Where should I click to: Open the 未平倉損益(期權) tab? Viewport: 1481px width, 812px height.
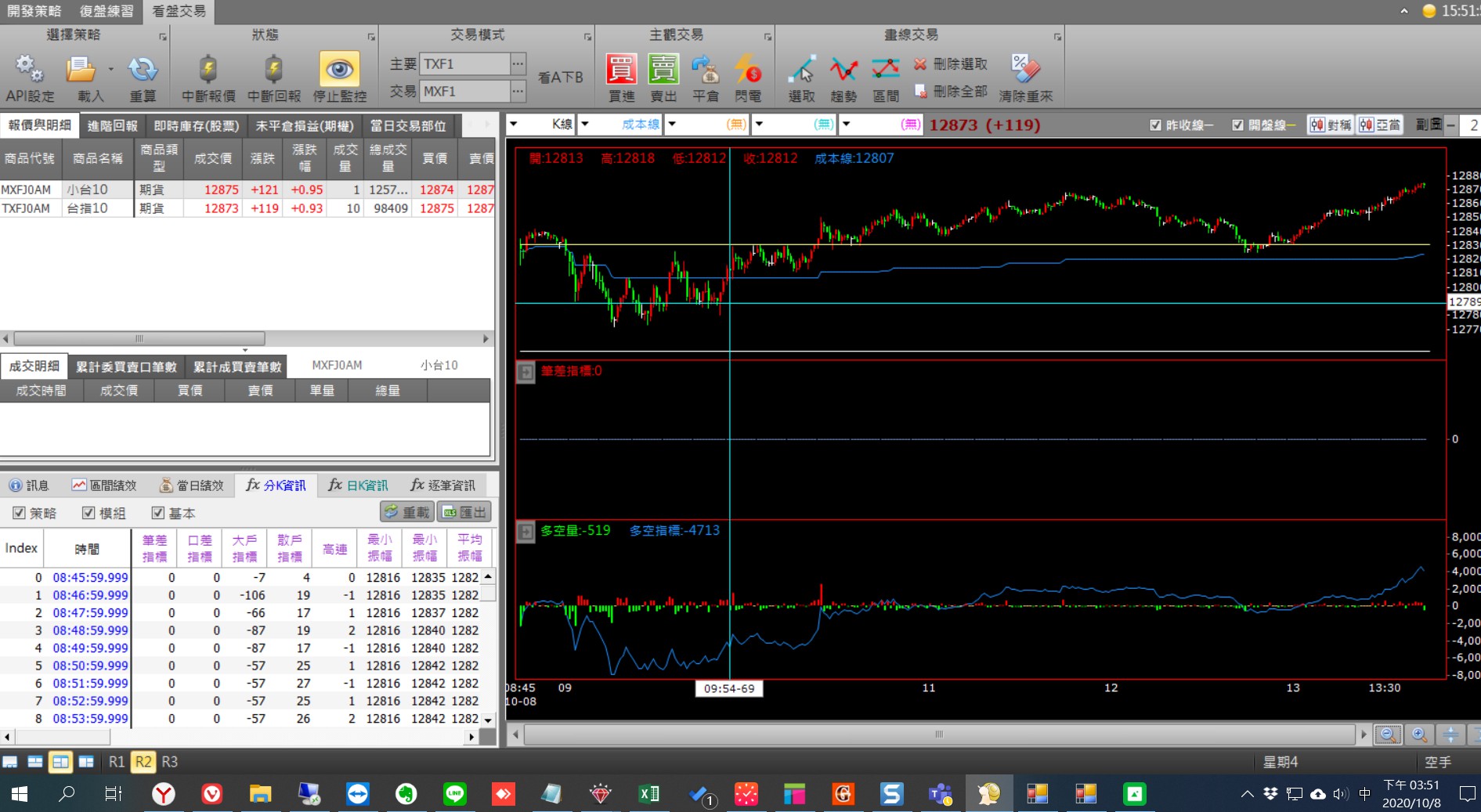(305, 125)
